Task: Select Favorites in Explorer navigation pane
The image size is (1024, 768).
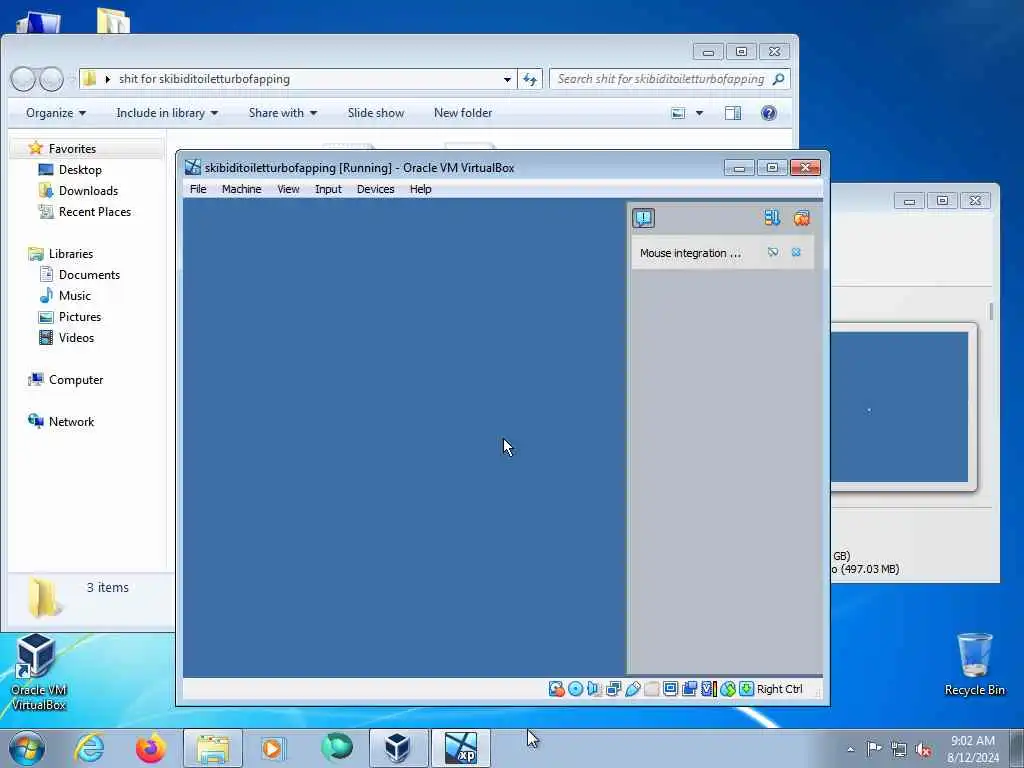Action: point(72,149)
